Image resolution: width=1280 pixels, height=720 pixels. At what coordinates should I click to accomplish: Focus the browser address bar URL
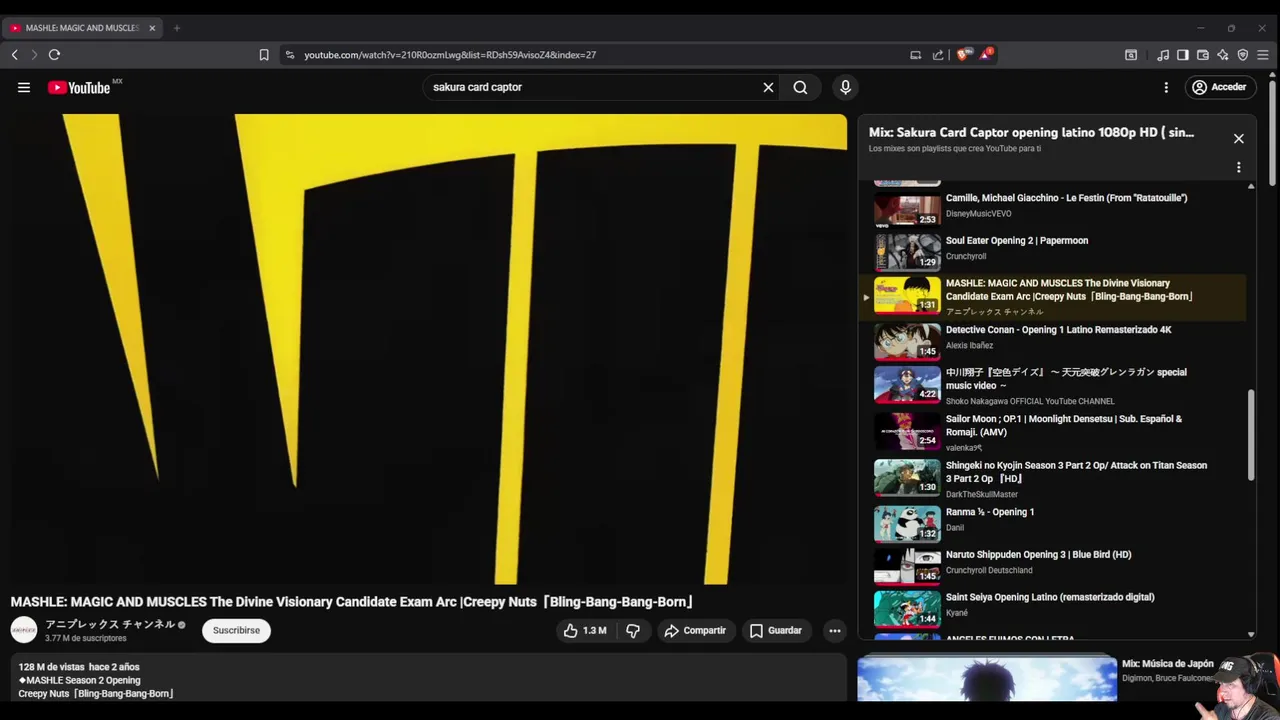(x=450, y=55)
